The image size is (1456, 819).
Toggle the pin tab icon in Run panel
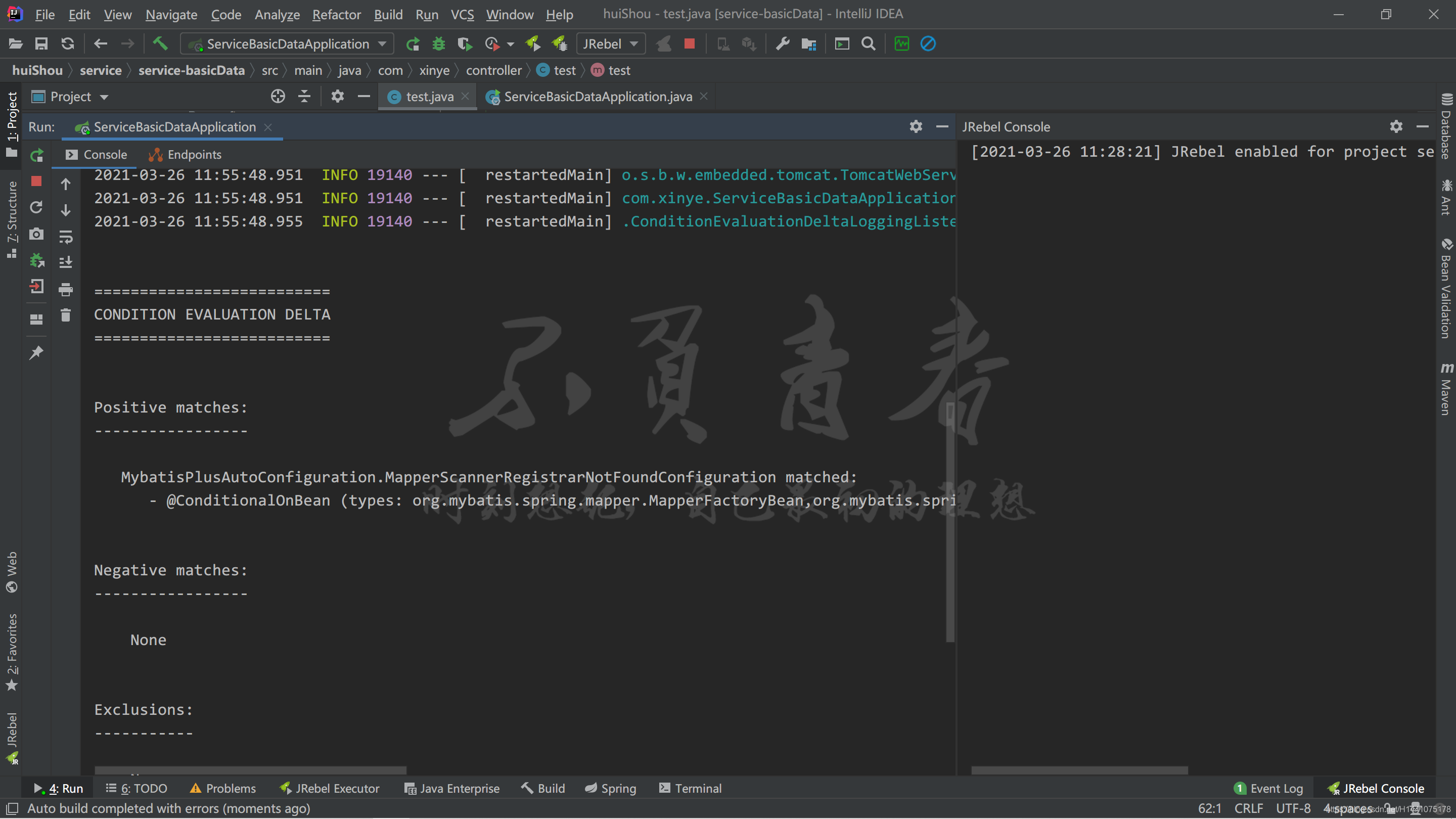coord(37,353)
